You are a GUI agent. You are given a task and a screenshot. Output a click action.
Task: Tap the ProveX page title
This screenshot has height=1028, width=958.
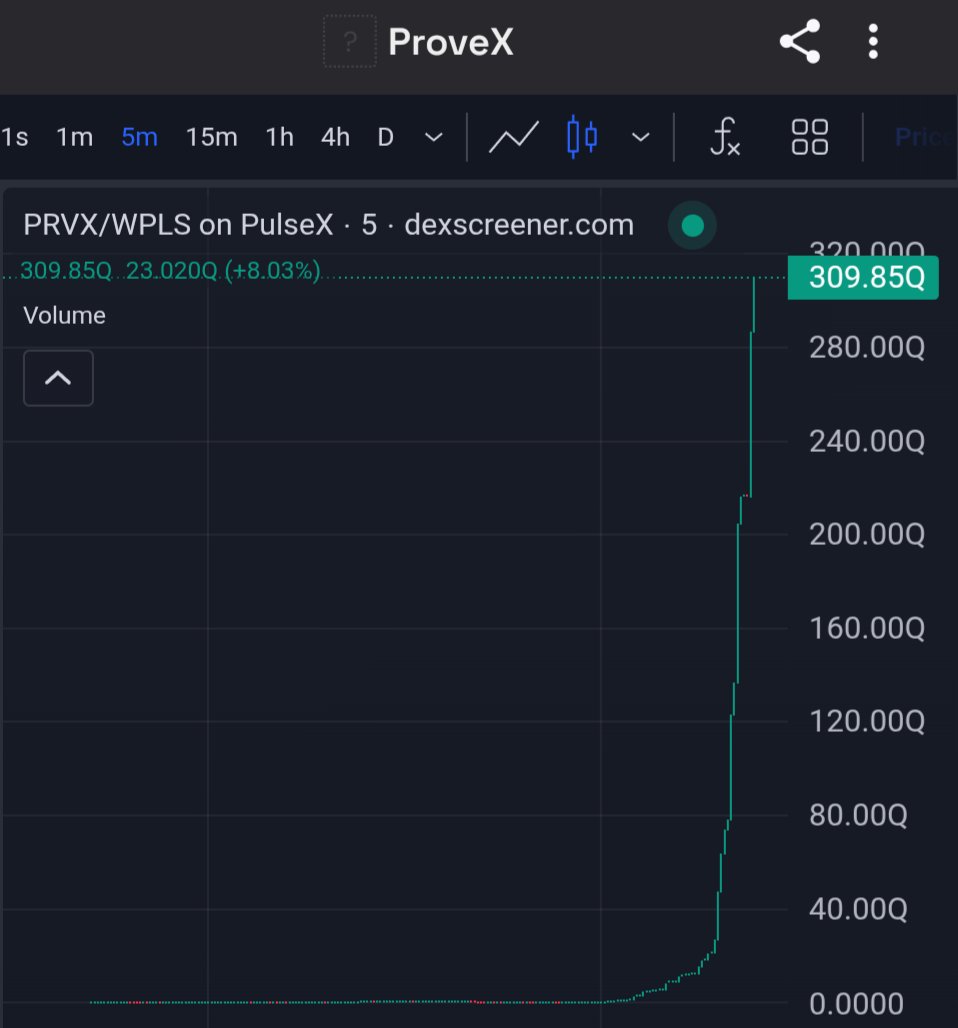[451, 42]
